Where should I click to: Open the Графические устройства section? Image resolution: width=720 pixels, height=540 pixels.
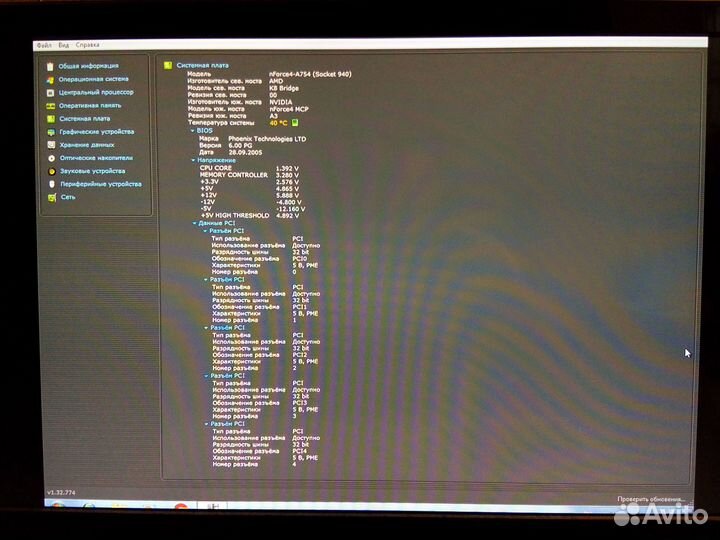97,132
